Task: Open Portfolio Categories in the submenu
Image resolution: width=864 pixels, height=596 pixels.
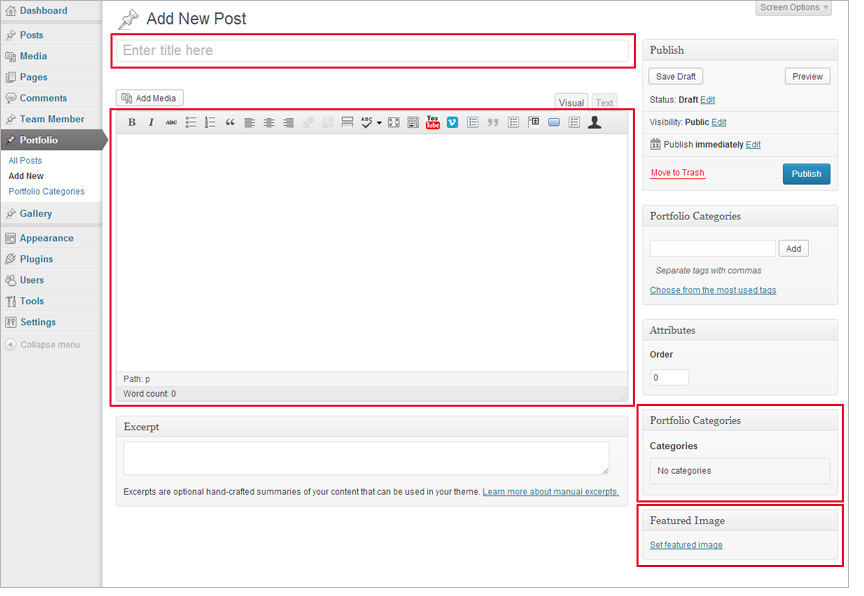Action: click(46, 191)
